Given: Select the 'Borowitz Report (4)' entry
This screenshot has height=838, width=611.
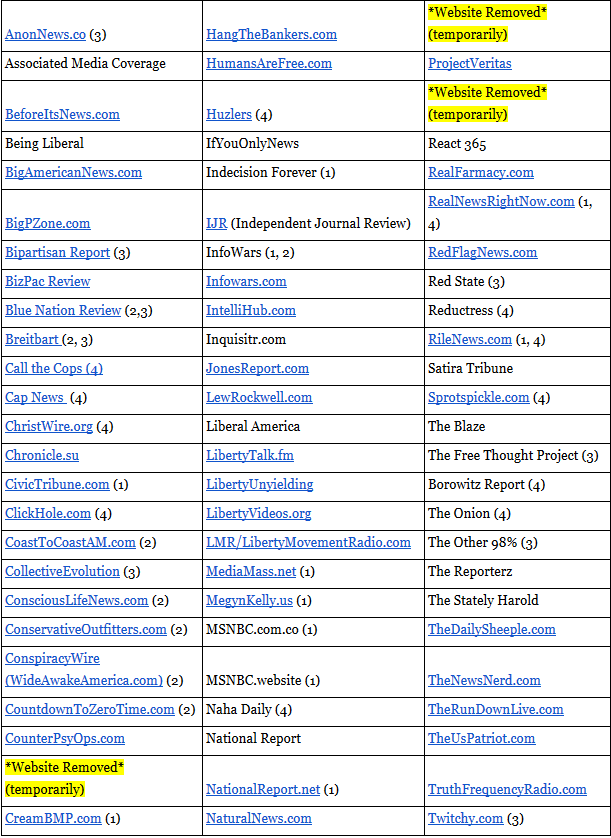Looking at the screenshot, I should coord(486,485).
